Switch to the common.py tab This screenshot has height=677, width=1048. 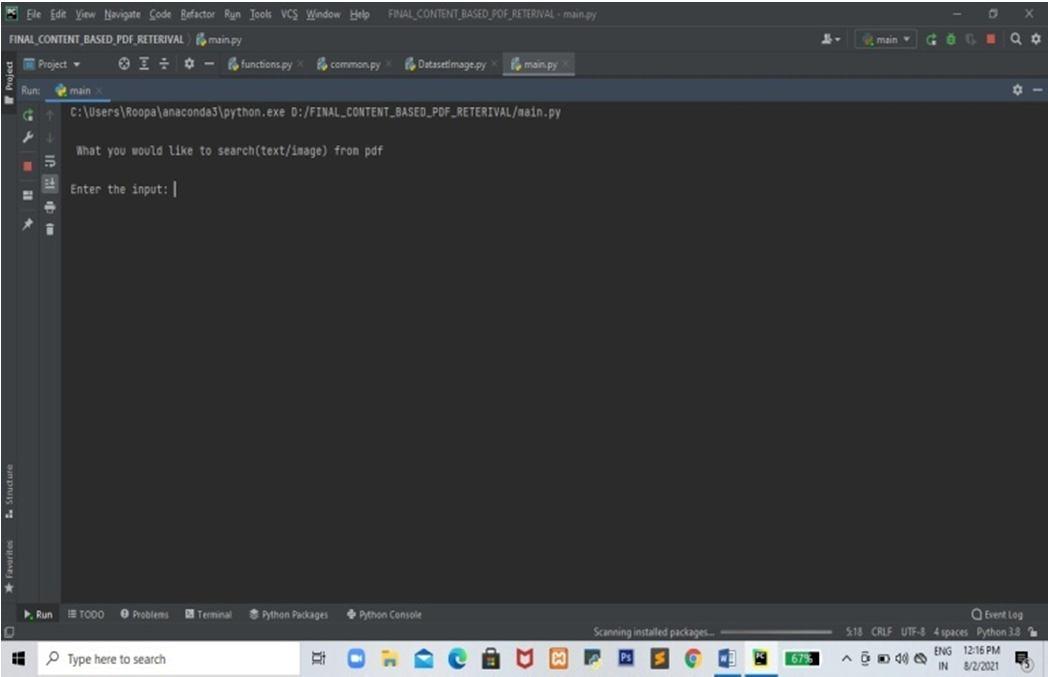[354, 64]
